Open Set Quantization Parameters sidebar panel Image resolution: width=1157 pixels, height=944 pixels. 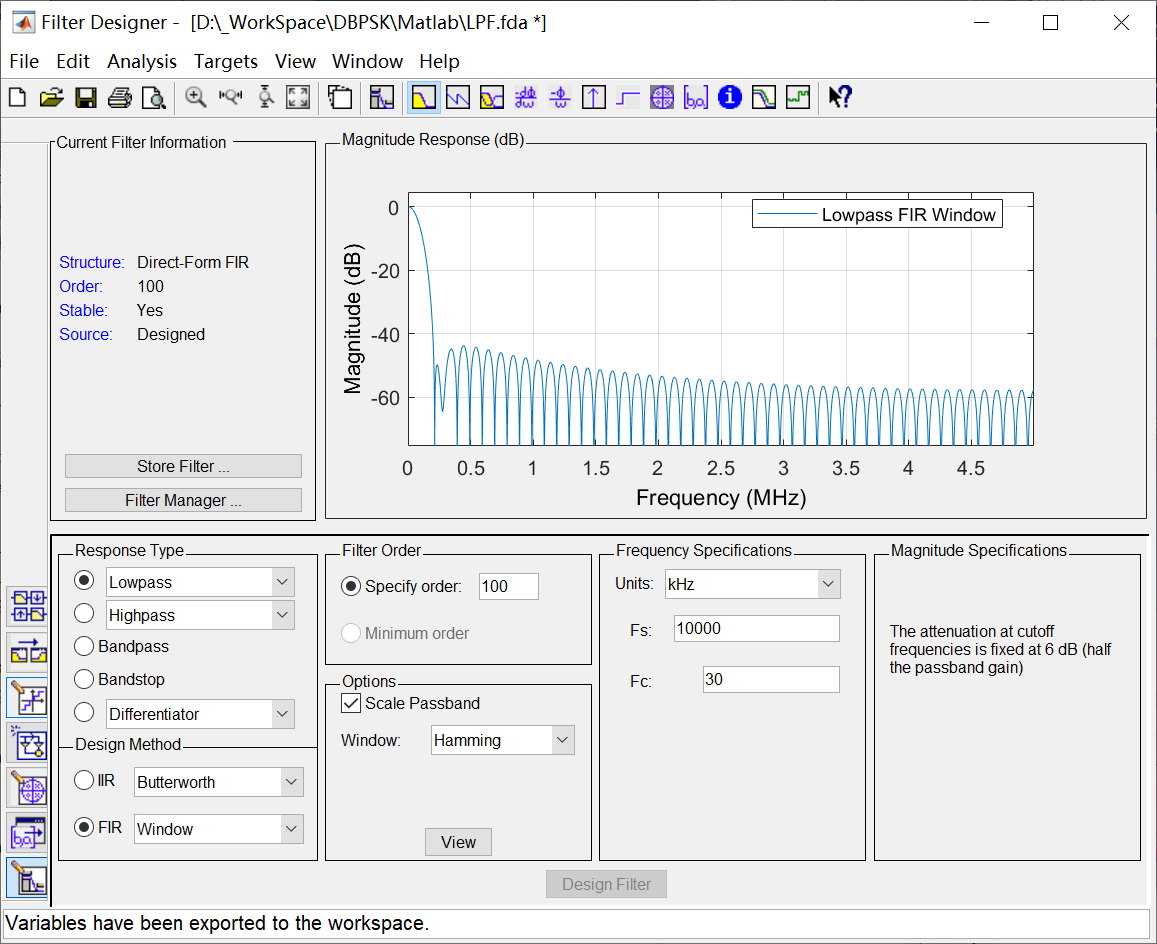coord(28,697)
